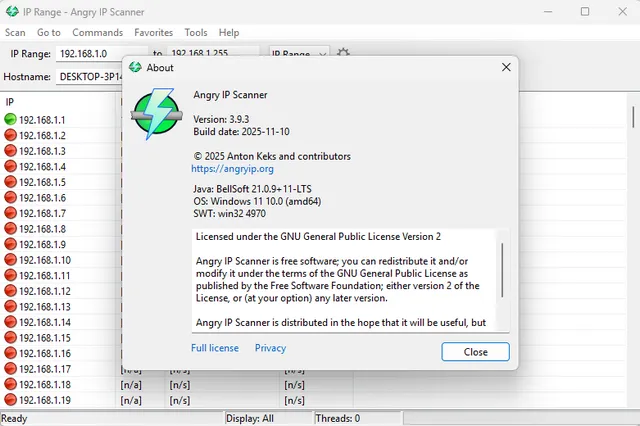Open the Full license link
This screenshot has height=426, width=640.
[x=215, y=348]
